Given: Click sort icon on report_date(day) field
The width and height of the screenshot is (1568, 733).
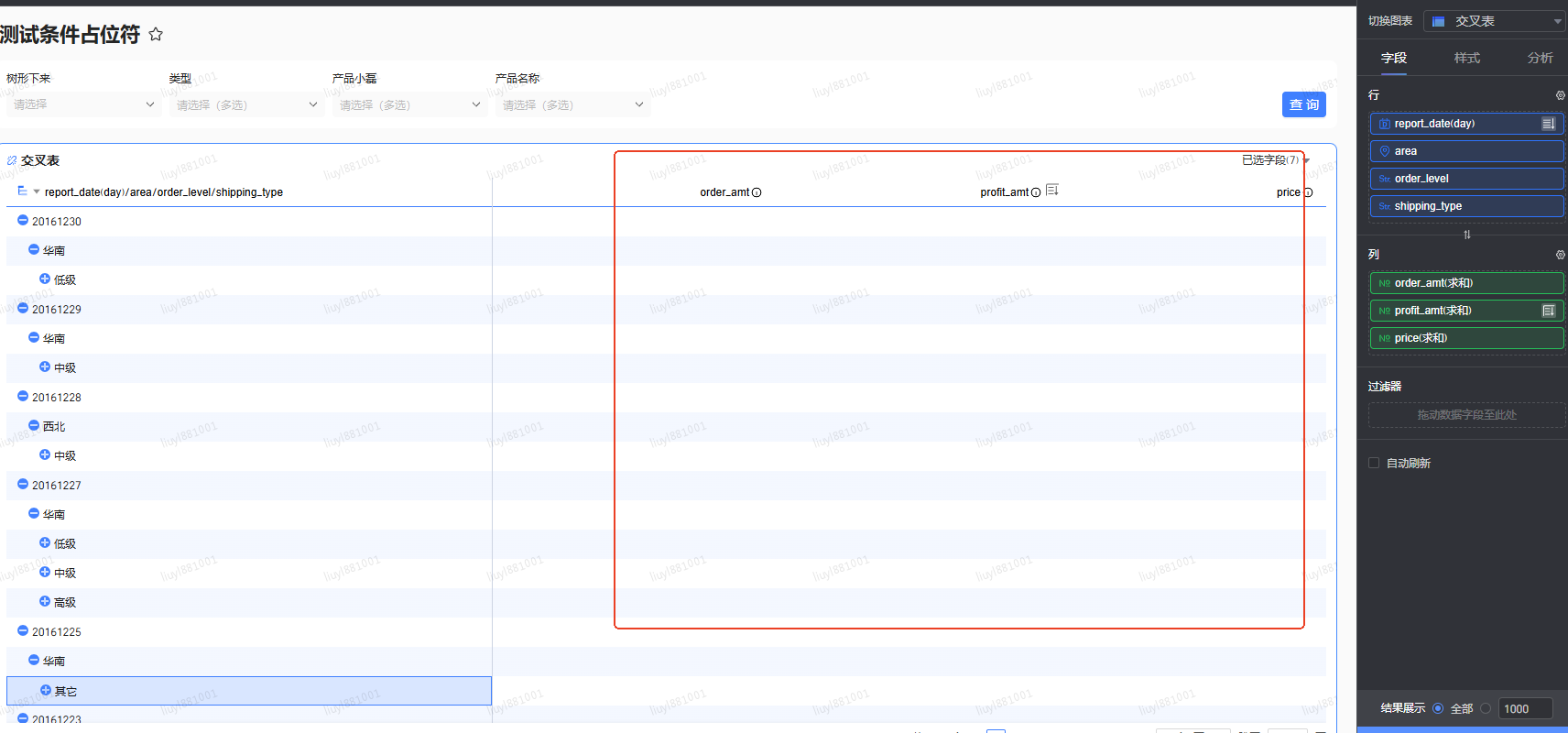Looking at the screenshot, I should [1548, 124].
